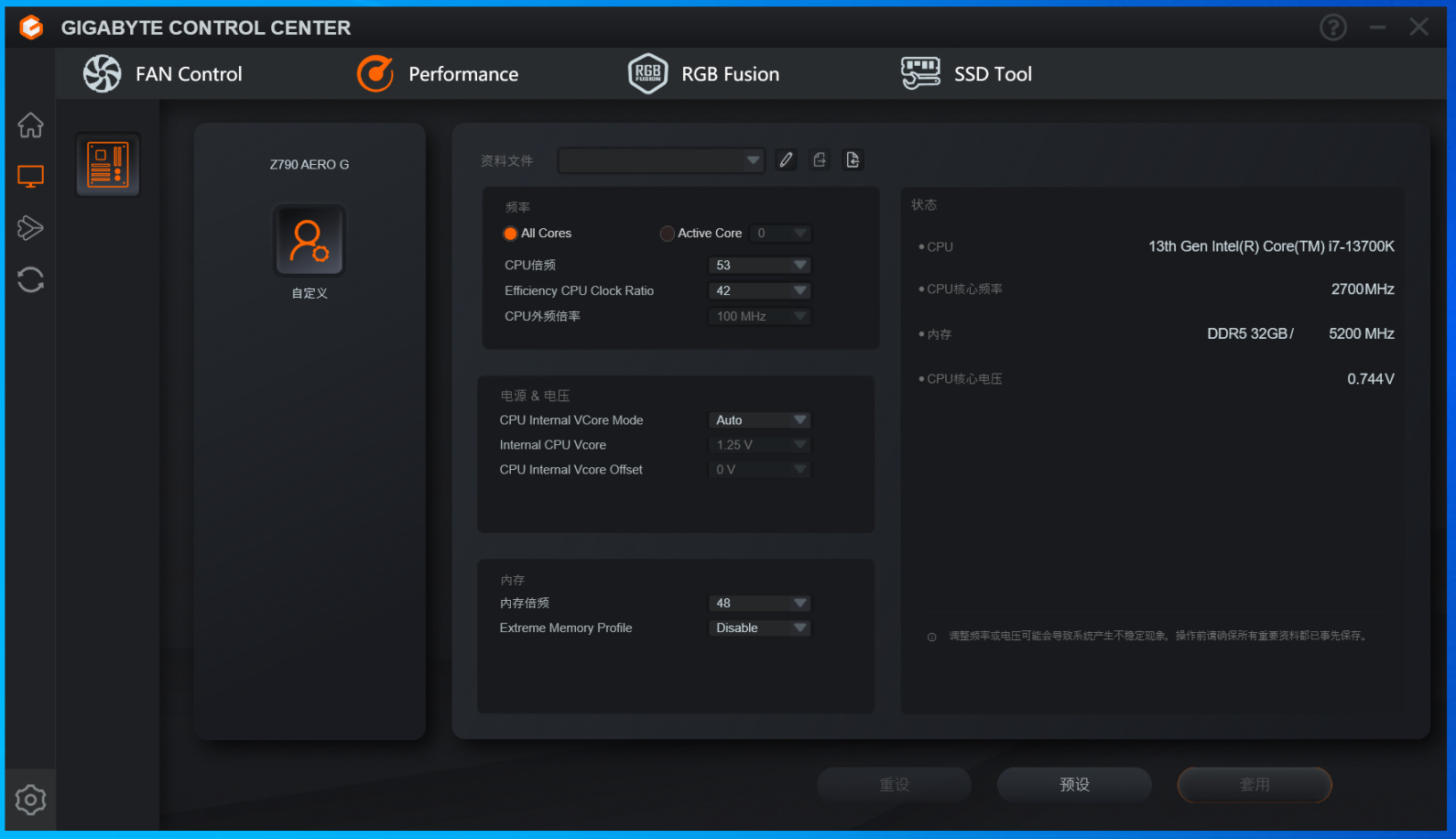Click the import profile icon

tap(853, 160)
